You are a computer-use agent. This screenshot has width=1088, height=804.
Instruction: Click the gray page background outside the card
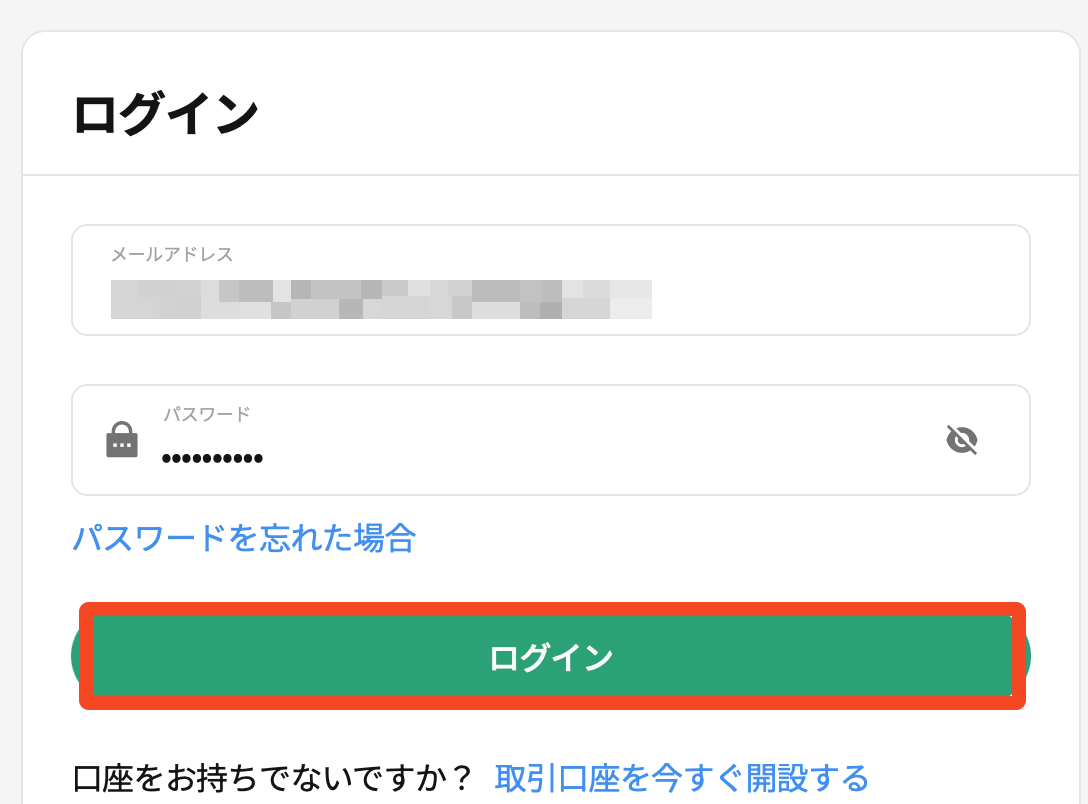click(10, 400)
